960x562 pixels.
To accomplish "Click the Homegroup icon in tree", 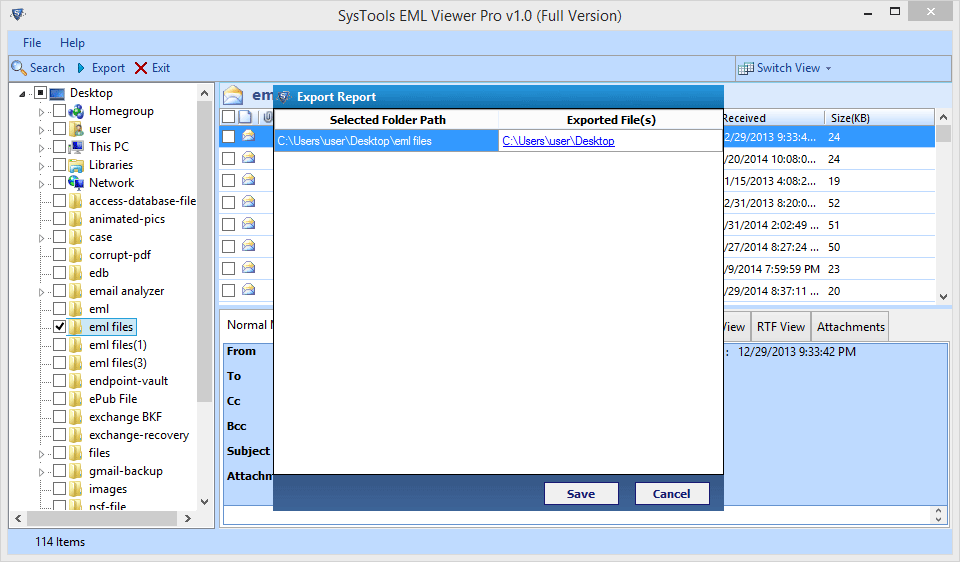I will click(76, 111).
